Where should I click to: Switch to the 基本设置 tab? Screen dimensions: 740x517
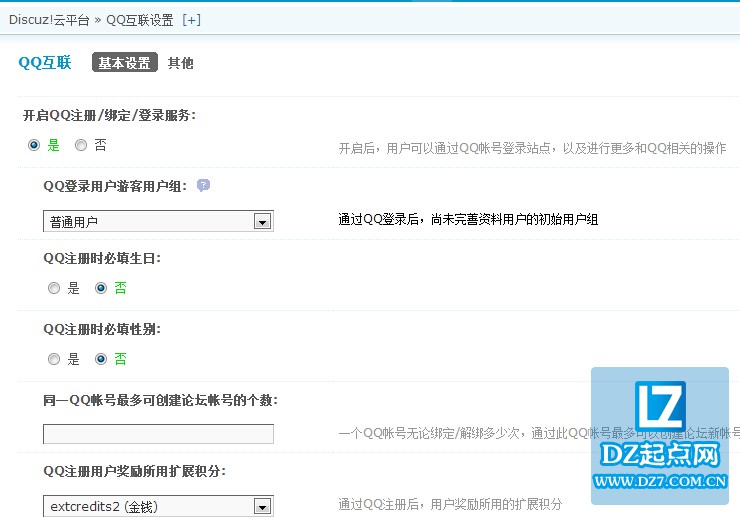(x=124, y=63)
